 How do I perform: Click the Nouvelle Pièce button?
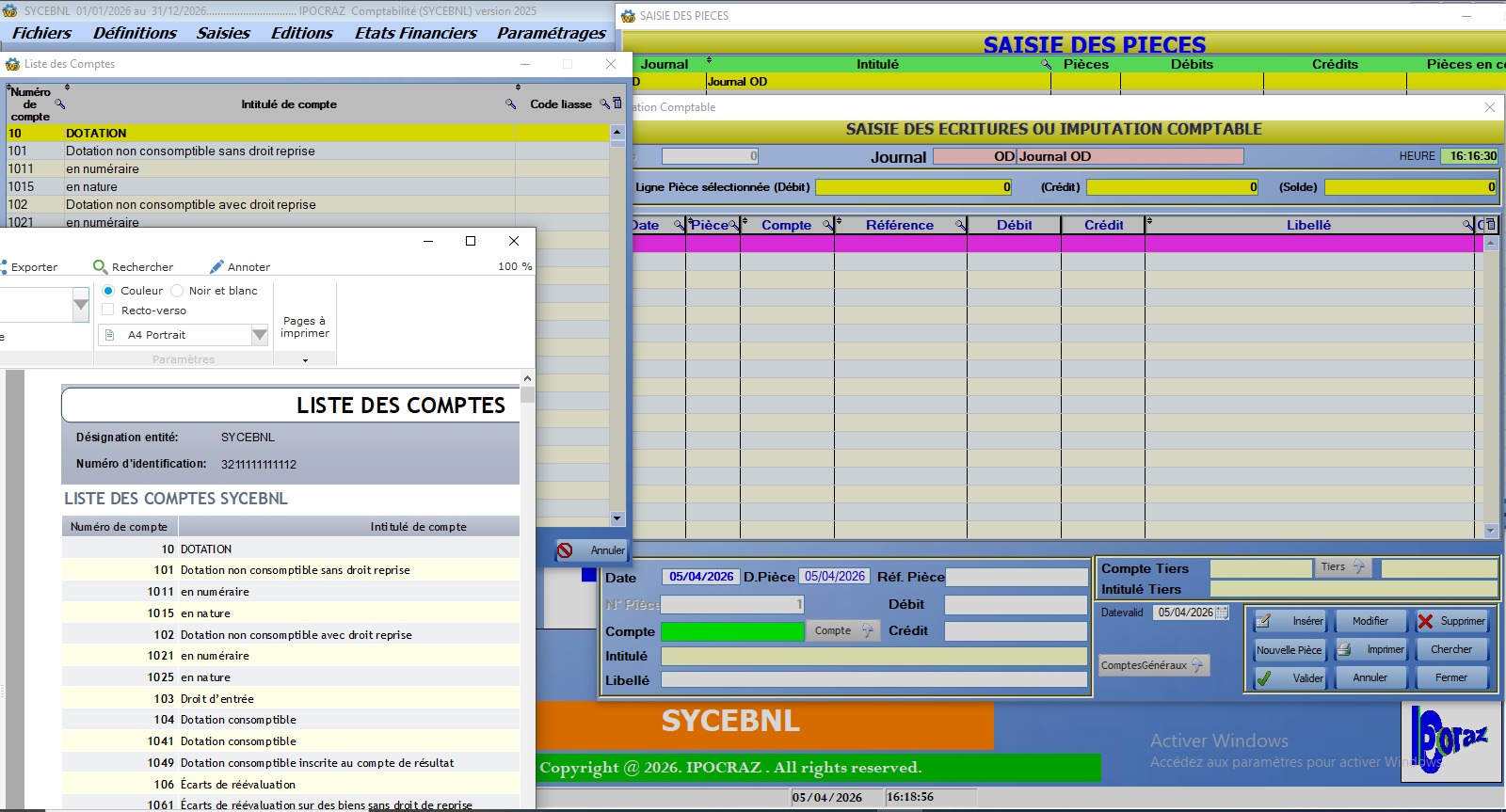click(1290, 649)
